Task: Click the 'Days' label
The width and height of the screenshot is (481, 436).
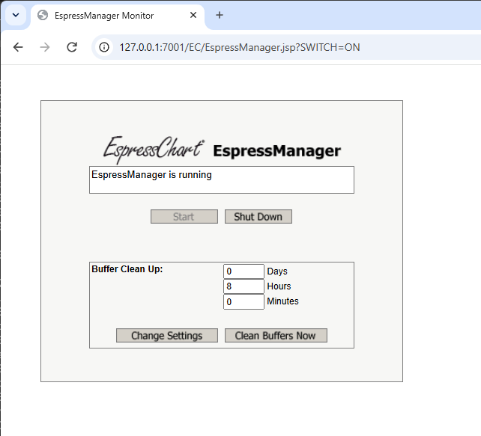Action: pyautogui.click(x=277, y=271)
